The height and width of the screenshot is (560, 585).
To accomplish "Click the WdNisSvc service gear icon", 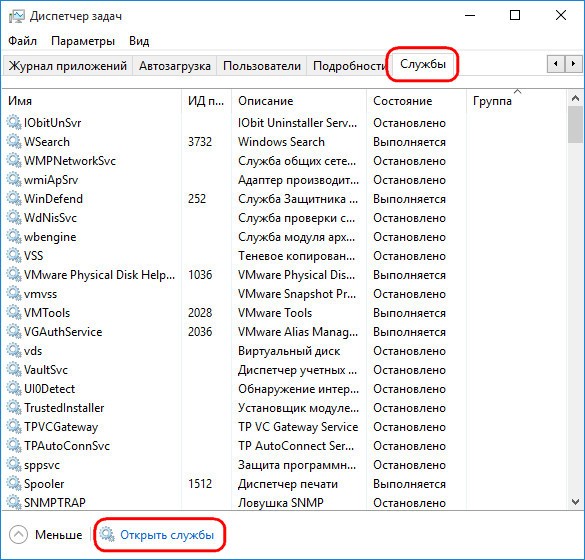I will 14,218.
